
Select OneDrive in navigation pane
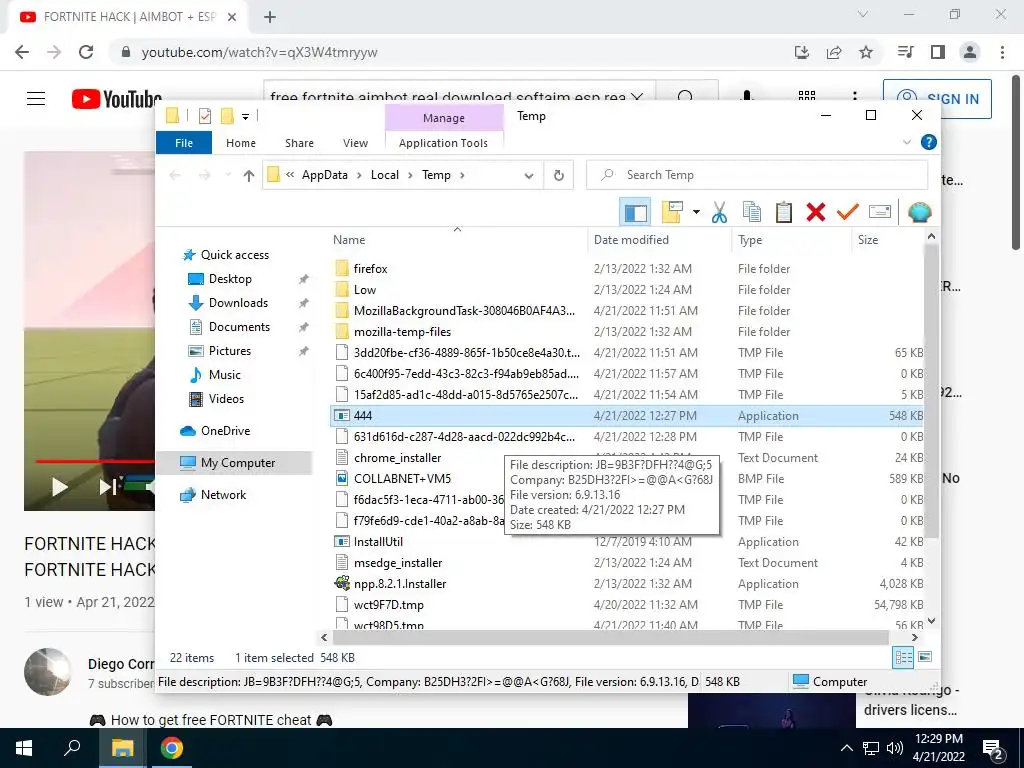tap(225, 431)
